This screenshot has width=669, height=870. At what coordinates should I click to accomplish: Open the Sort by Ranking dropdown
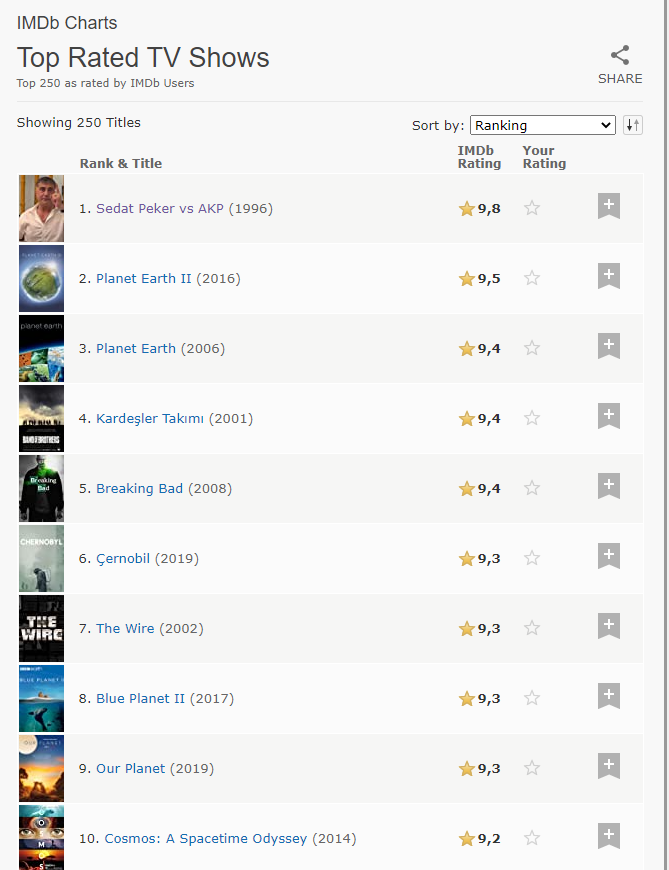click(543, 125)
